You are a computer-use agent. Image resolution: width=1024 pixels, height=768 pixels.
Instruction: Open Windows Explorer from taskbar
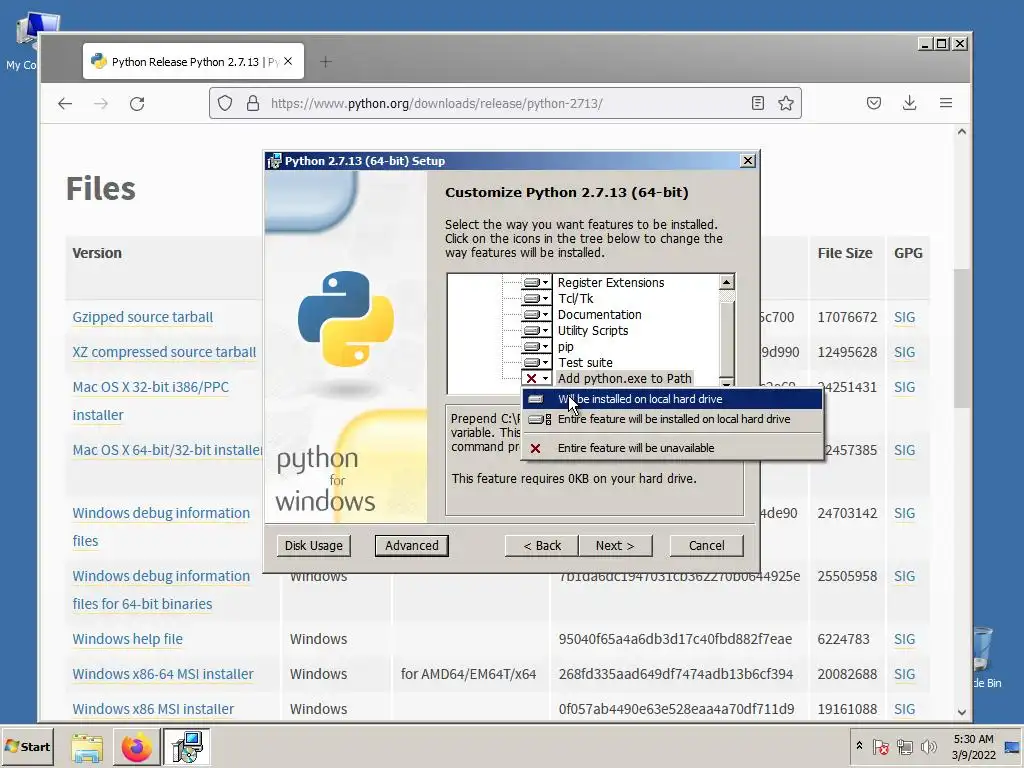pos(87,747)
